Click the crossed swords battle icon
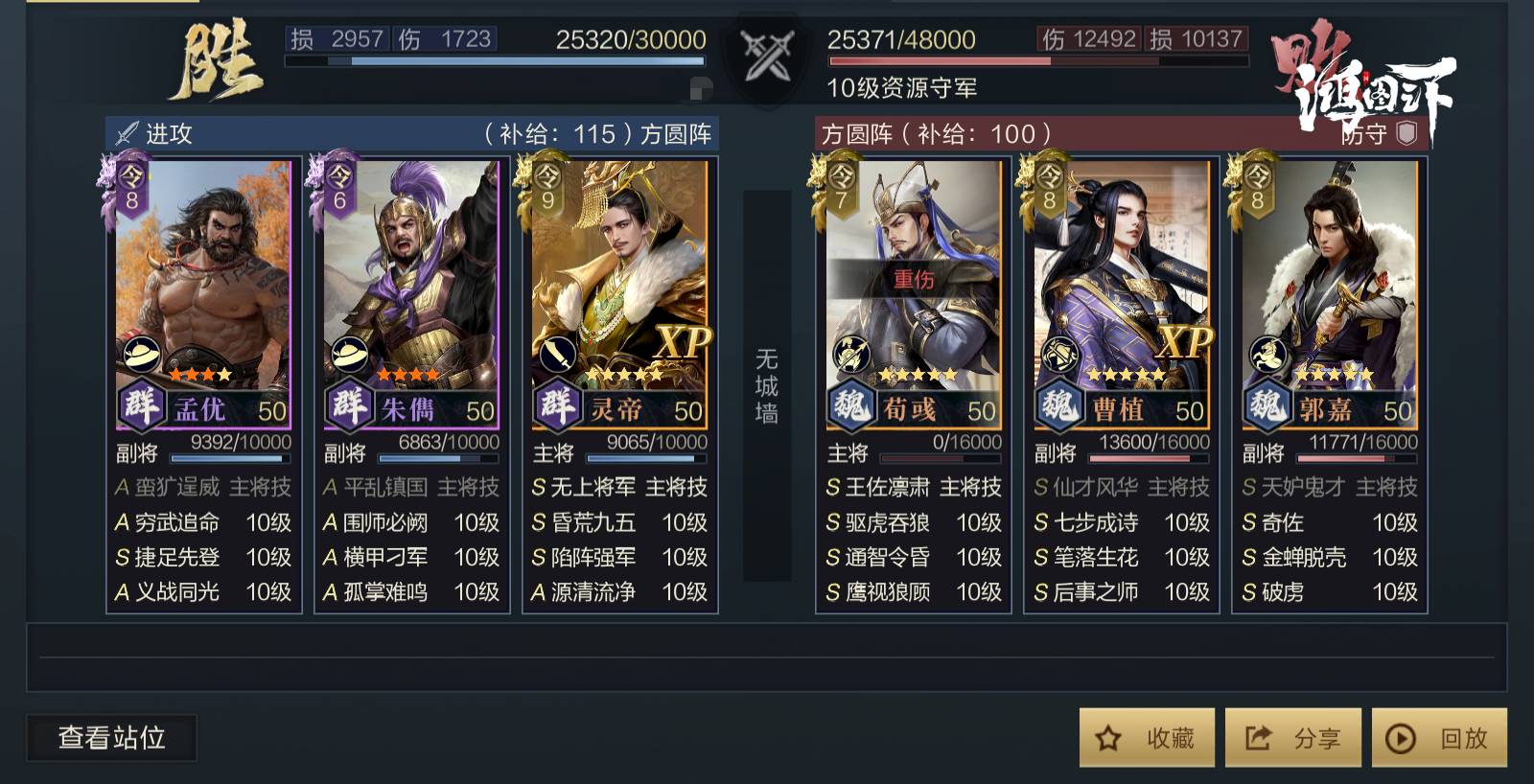This screenshot has width=1534, height=784. point(767,56)
